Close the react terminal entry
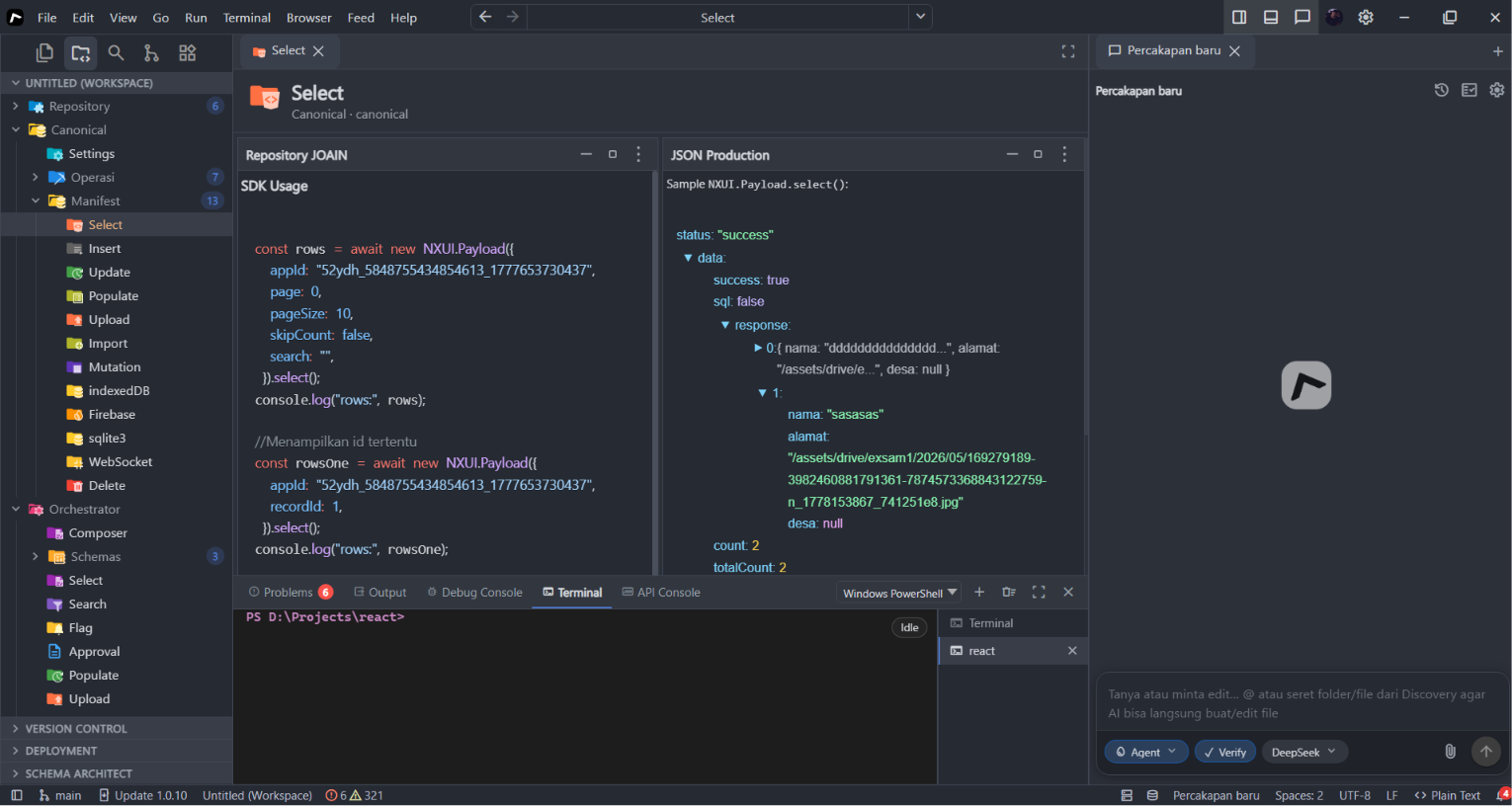 [1072, 650]
